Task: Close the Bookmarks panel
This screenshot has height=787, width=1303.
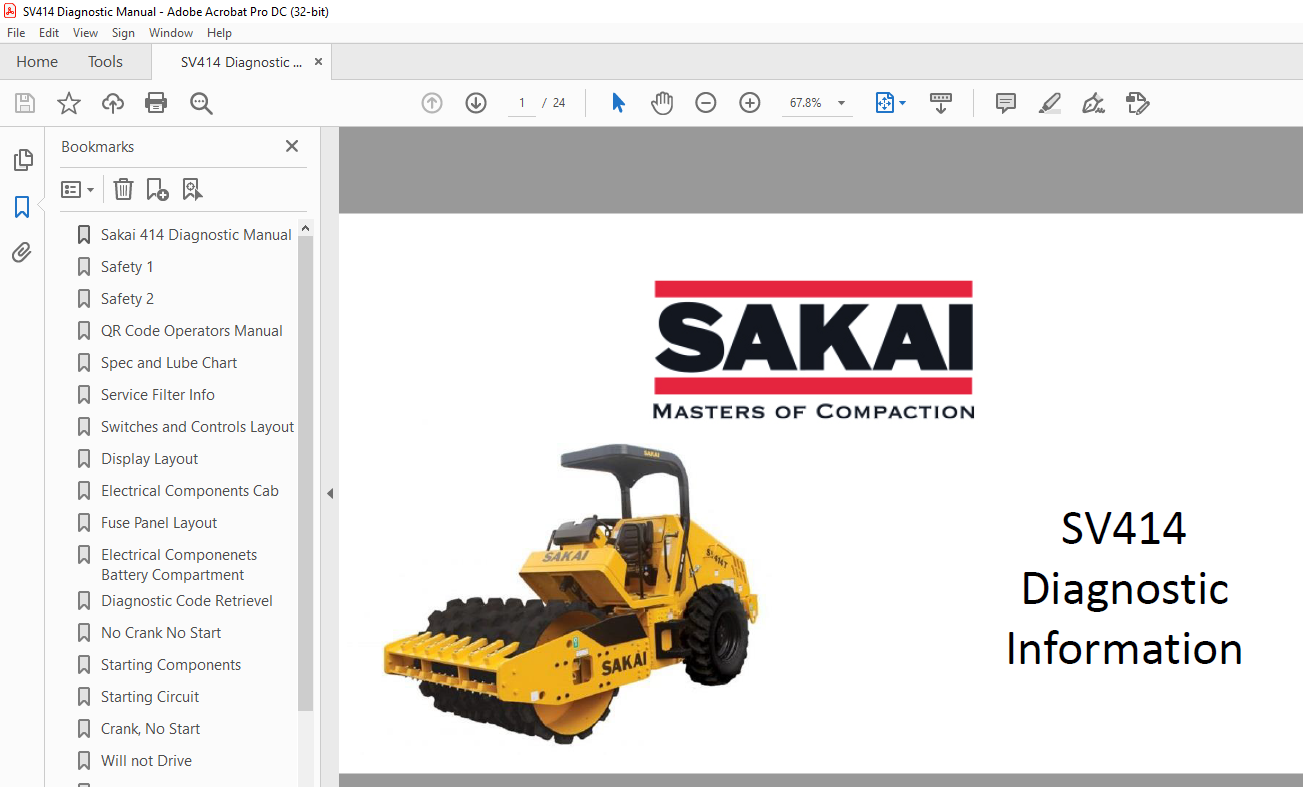Action: point(292,146)
